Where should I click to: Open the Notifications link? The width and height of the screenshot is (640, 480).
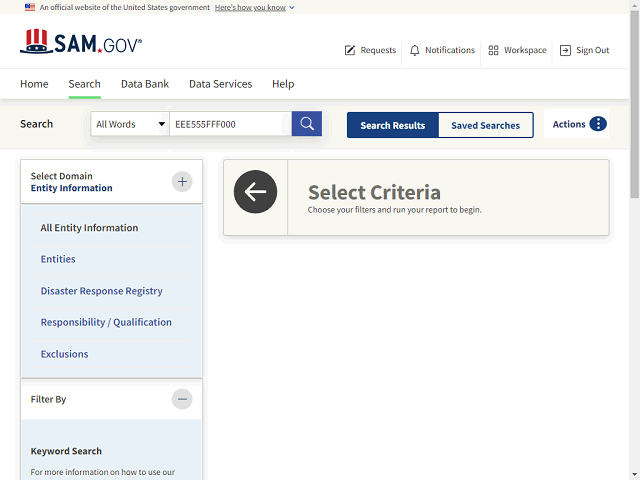pos(442,50)
